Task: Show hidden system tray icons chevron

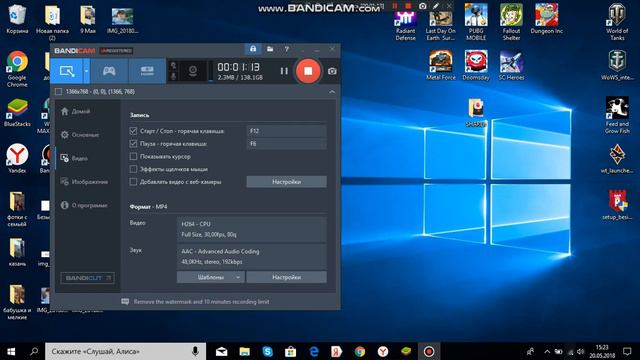Action: coord(547,351)
